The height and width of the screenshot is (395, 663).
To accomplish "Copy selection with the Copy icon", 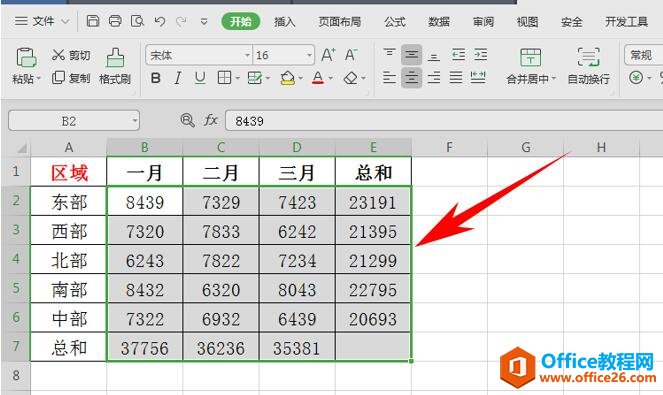I will pyautogui.click(x=58, y=77).
